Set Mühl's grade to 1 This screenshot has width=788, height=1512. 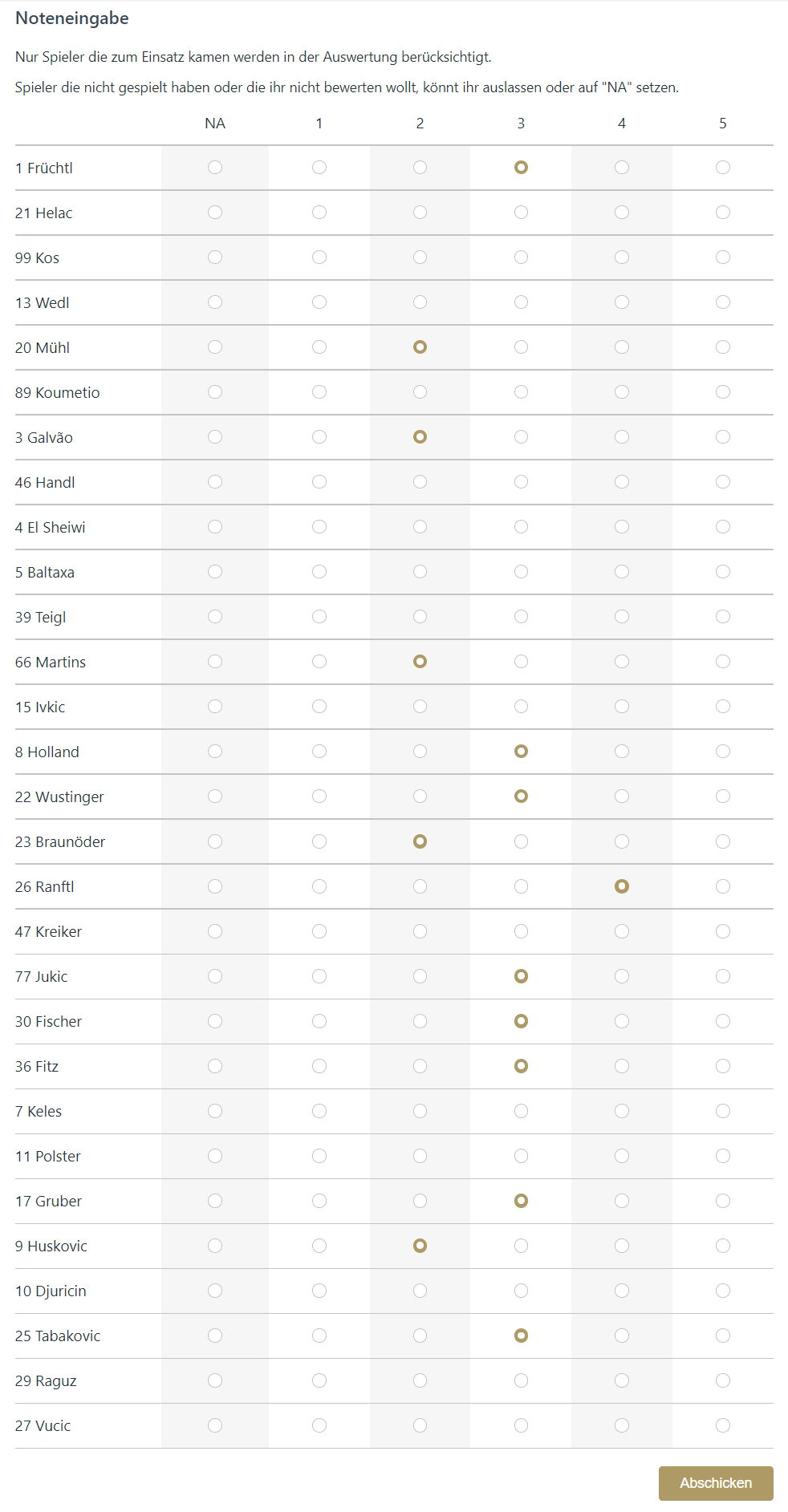tap(319, 347)
